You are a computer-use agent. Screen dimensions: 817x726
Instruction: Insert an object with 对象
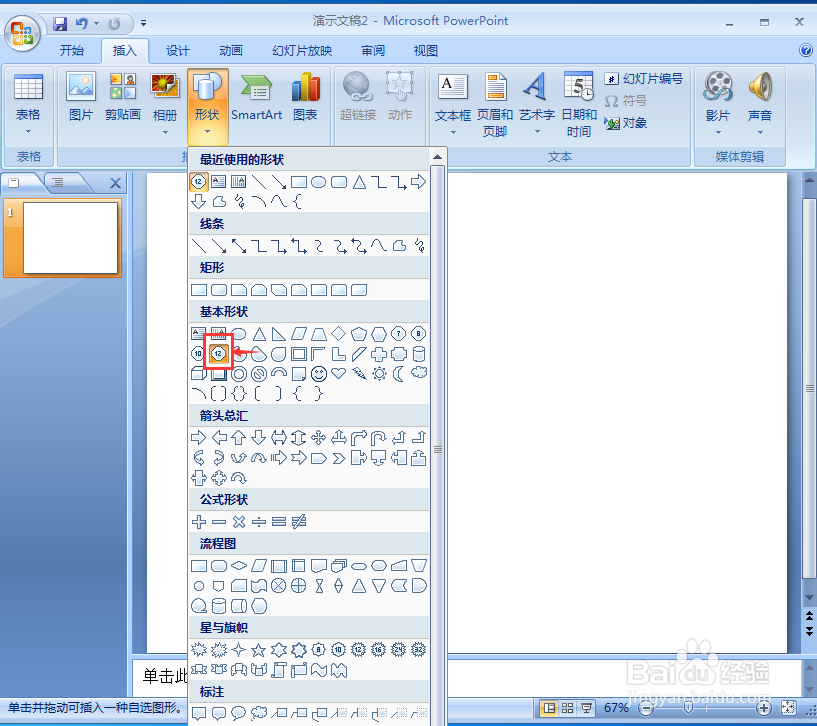pos(626,123)
